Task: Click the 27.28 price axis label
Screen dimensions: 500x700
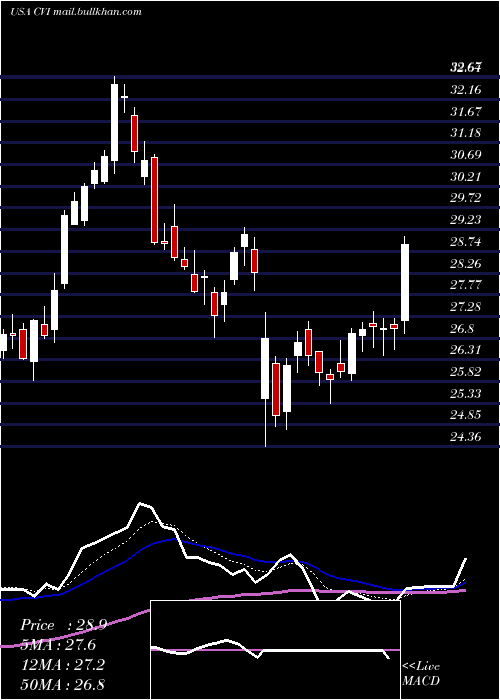Action: pyautogui.click(x=466, y=307)
